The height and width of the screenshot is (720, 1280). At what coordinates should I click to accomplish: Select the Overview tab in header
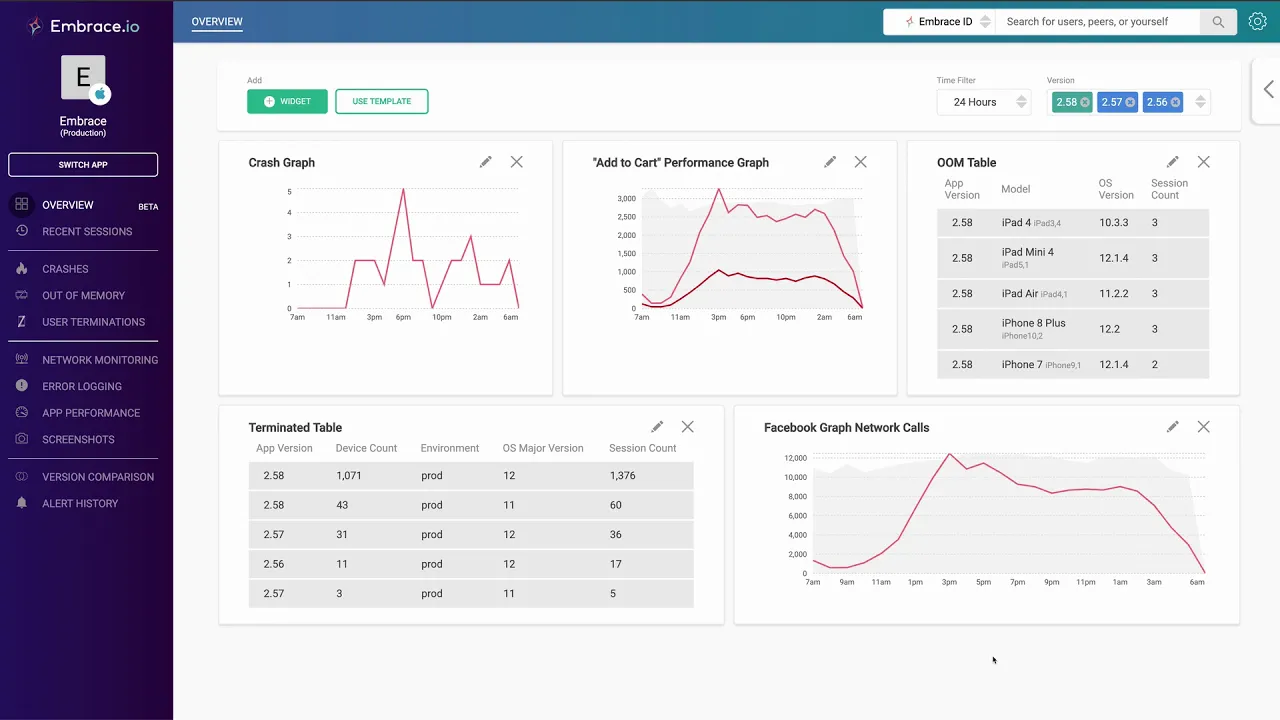(x=217, y=21)
